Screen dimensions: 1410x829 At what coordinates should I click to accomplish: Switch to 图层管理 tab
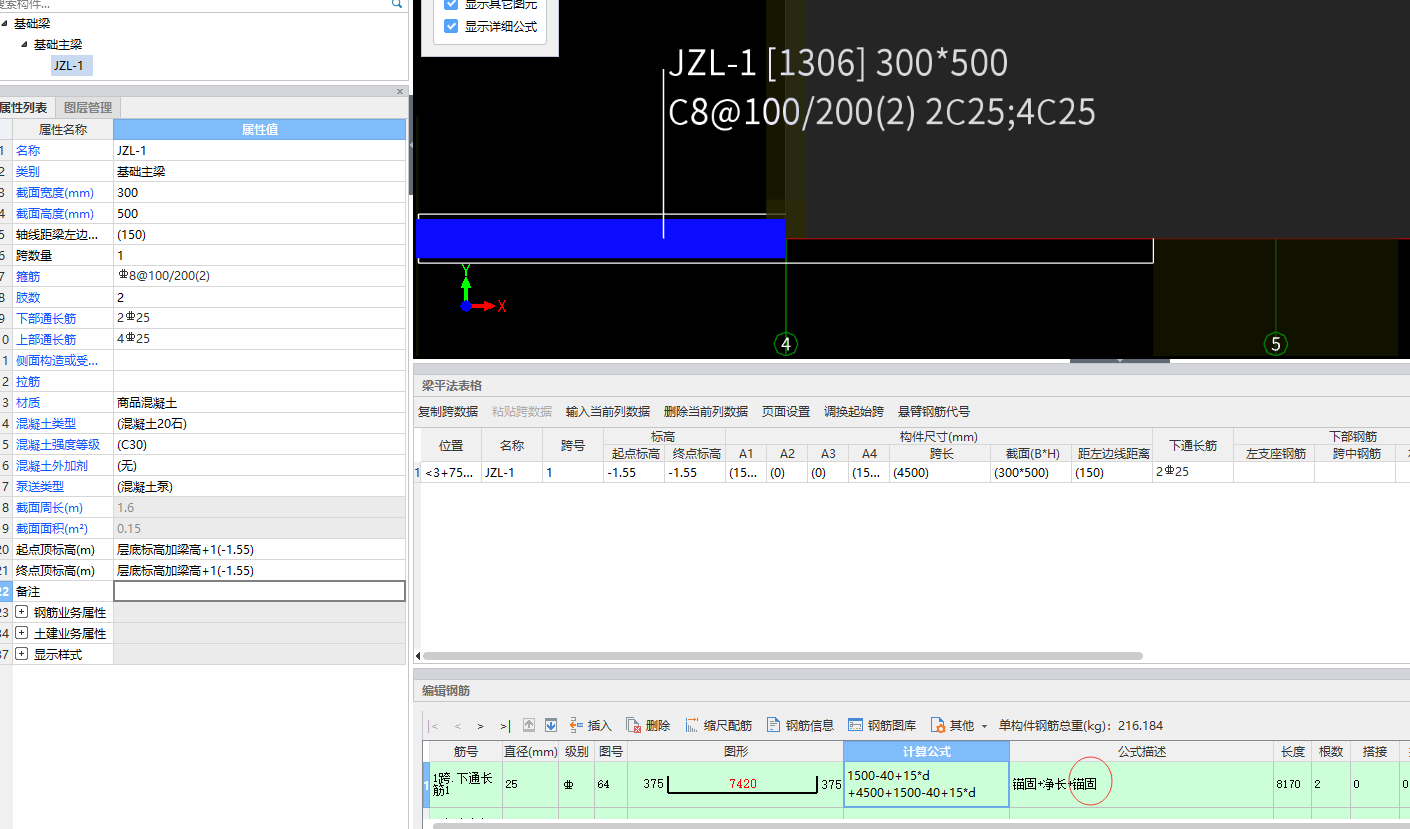tap(88, 108)
